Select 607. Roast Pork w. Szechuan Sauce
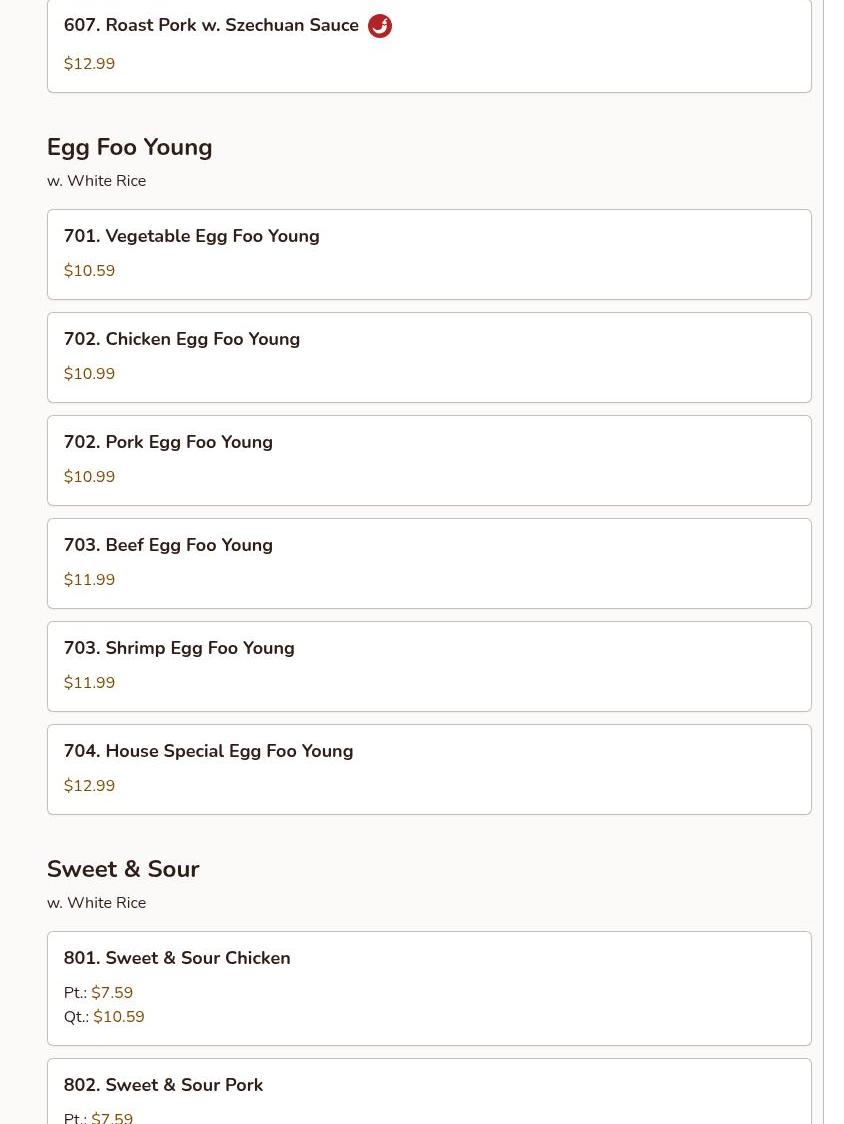The height and width of the screenshot is (1124, 844). (x=211, y=26)
